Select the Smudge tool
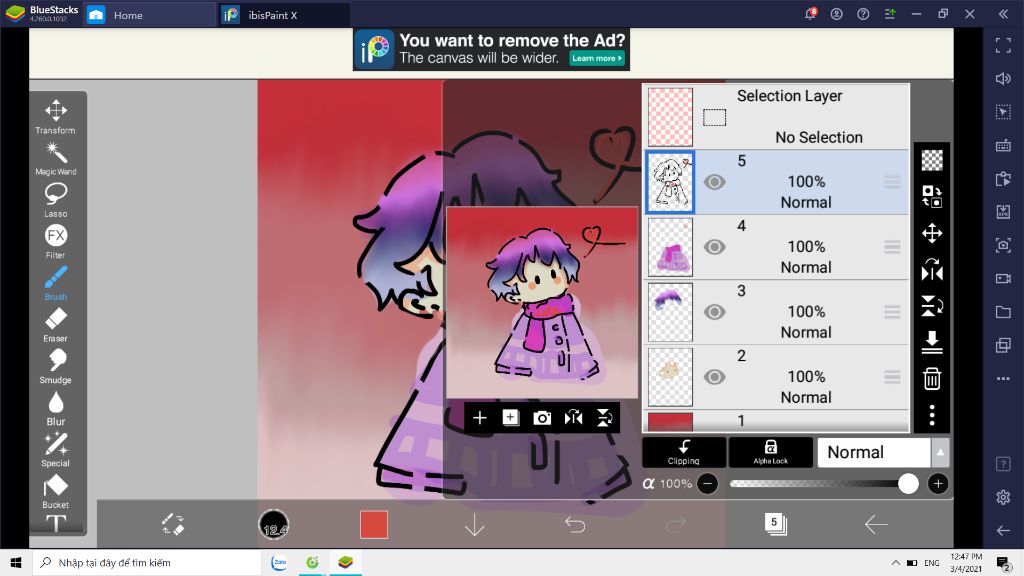Viewport: 1024px width, 576px height. (56, 366)
